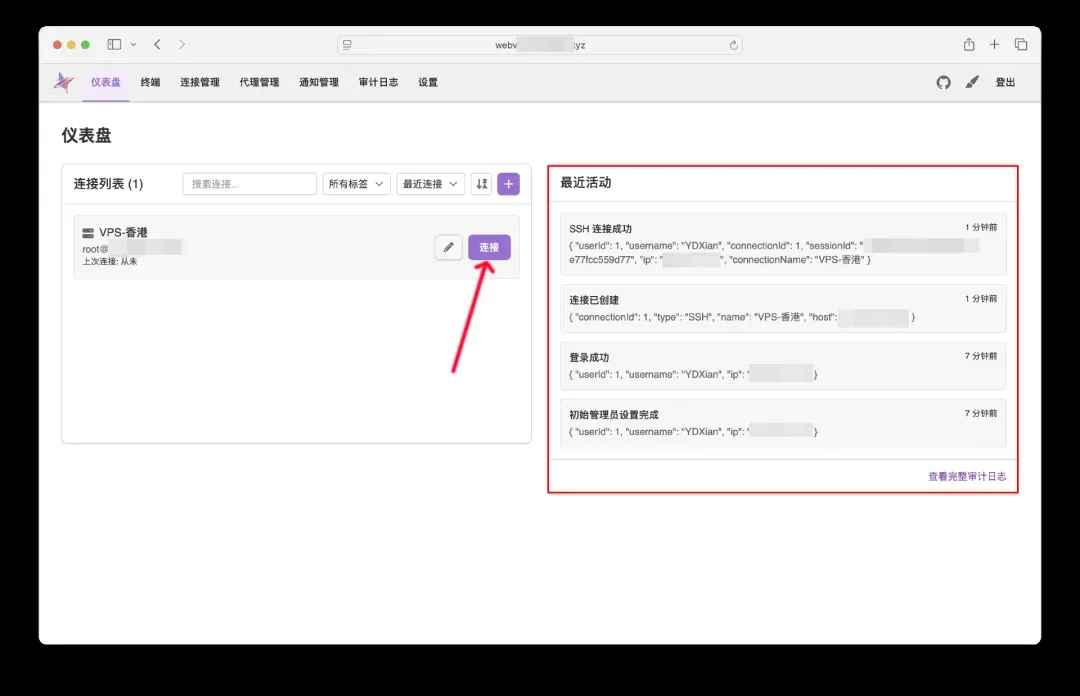Viewport: 1080px width, 696px height.
Task: Switch to the 终端 tab
Action: [x=150, y=83]
